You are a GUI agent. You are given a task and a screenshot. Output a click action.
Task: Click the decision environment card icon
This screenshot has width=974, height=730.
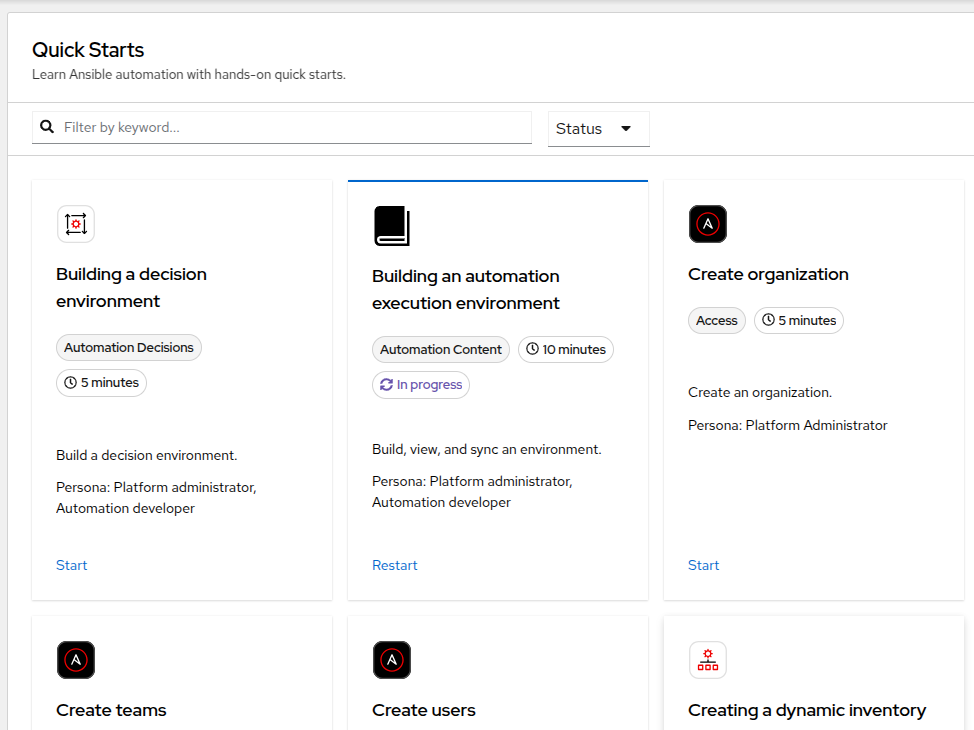tap(76, 224)
